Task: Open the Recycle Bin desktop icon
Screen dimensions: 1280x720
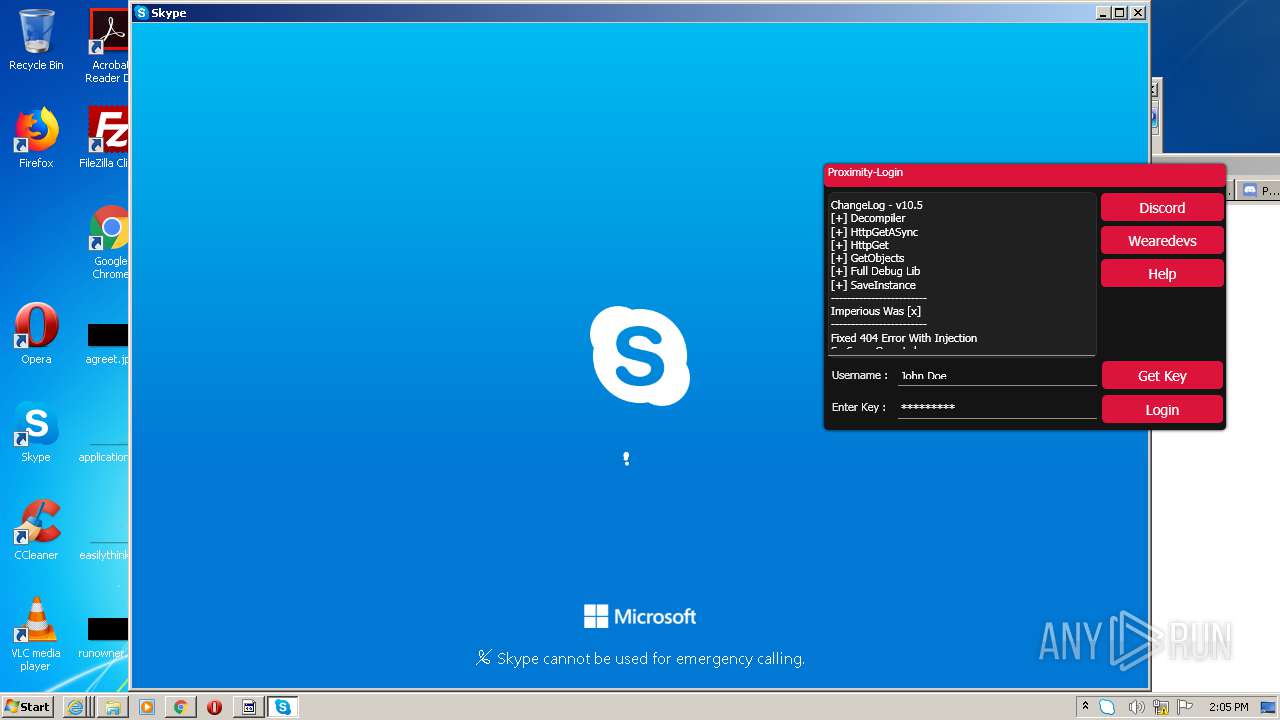Action: 36,40
